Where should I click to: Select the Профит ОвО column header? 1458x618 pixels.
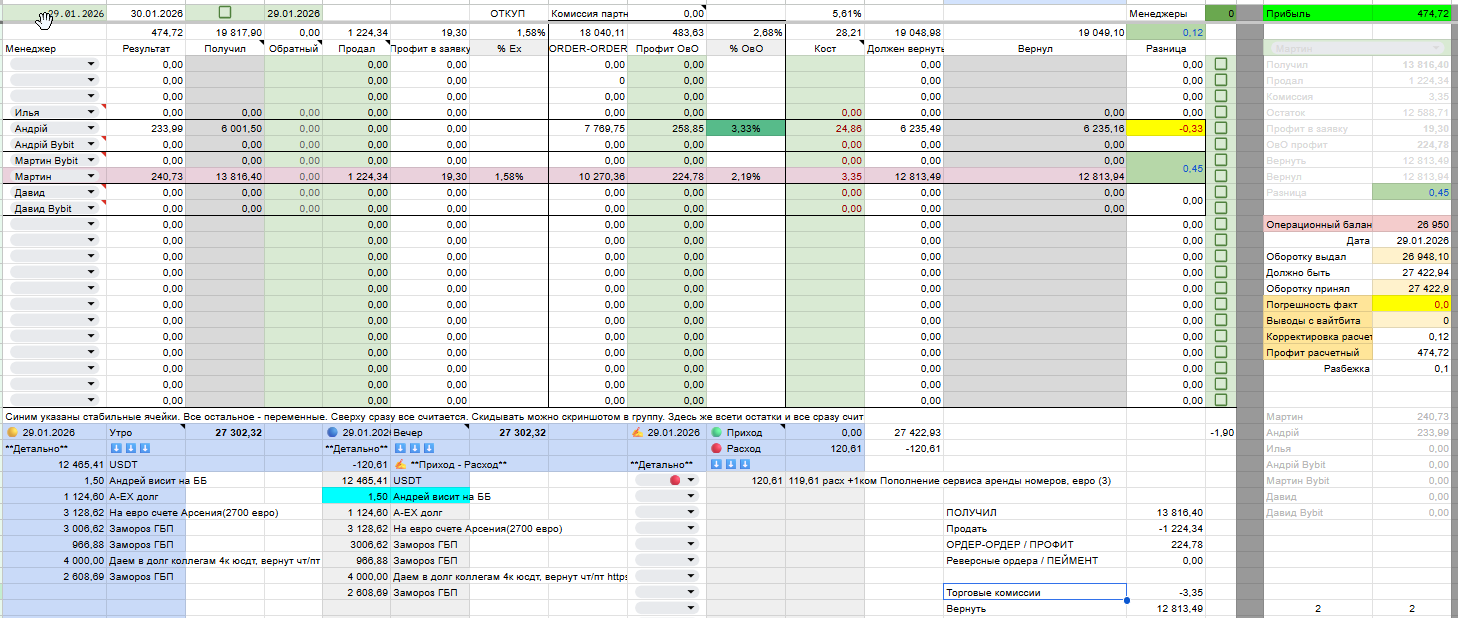click(x=667, y=48)
